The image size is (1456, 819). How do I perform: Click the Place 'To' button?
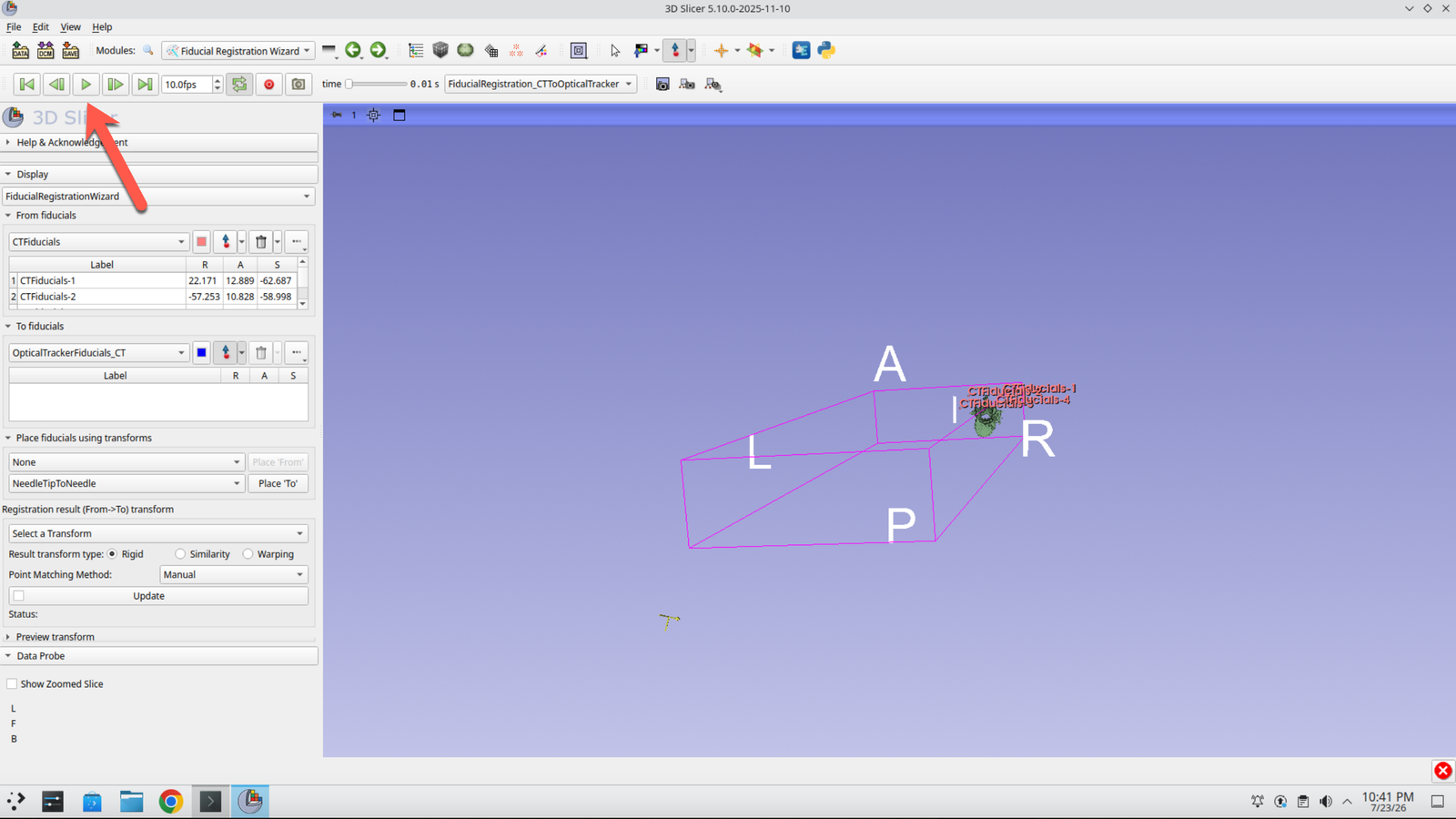pyautogui.click(x=278, y=484)
